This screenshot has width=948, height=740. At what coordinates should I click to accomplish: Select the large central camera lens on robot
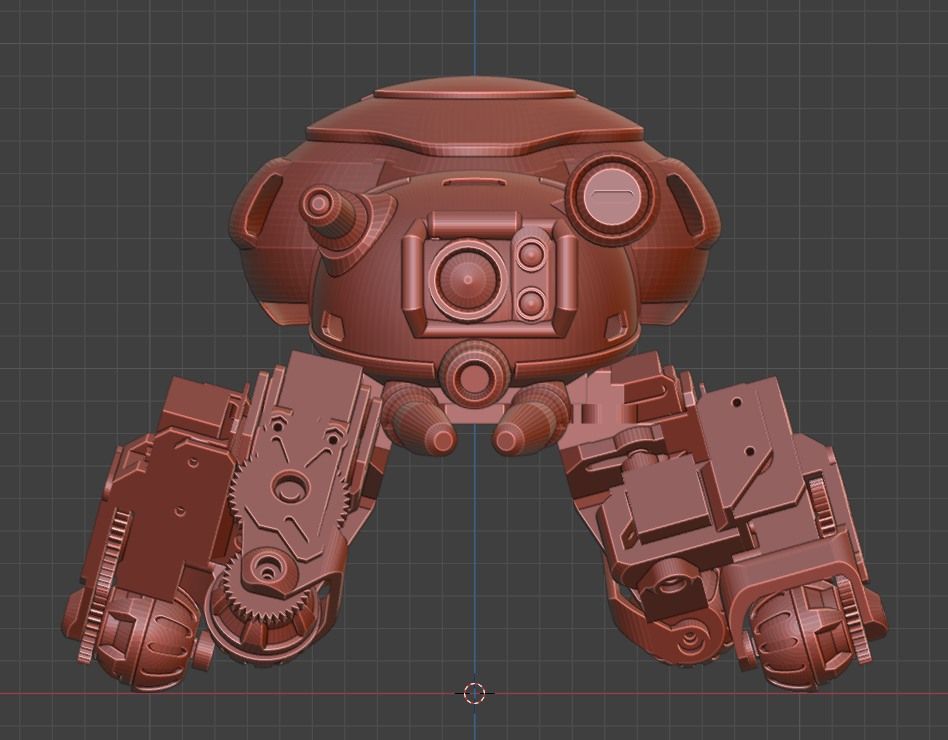[468, 279]
